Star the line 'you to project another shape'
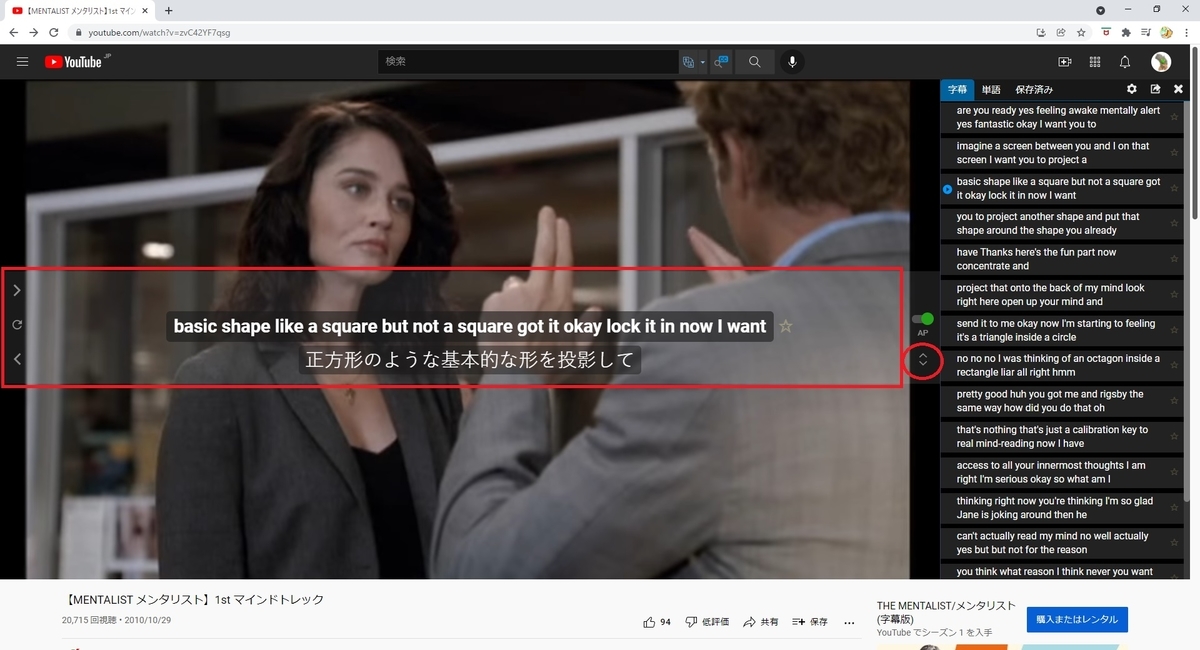1200x650 pixels. coord(1175,224)
